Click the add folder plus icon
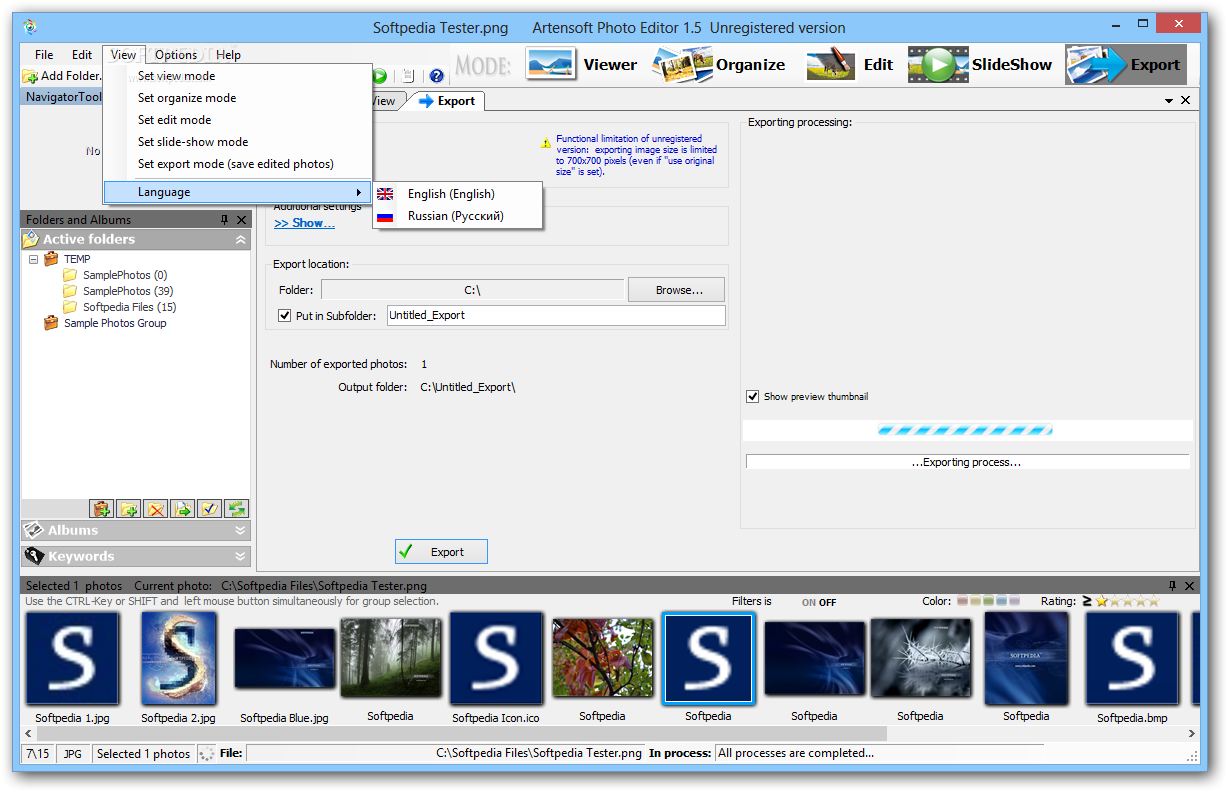 pos(128,509)
